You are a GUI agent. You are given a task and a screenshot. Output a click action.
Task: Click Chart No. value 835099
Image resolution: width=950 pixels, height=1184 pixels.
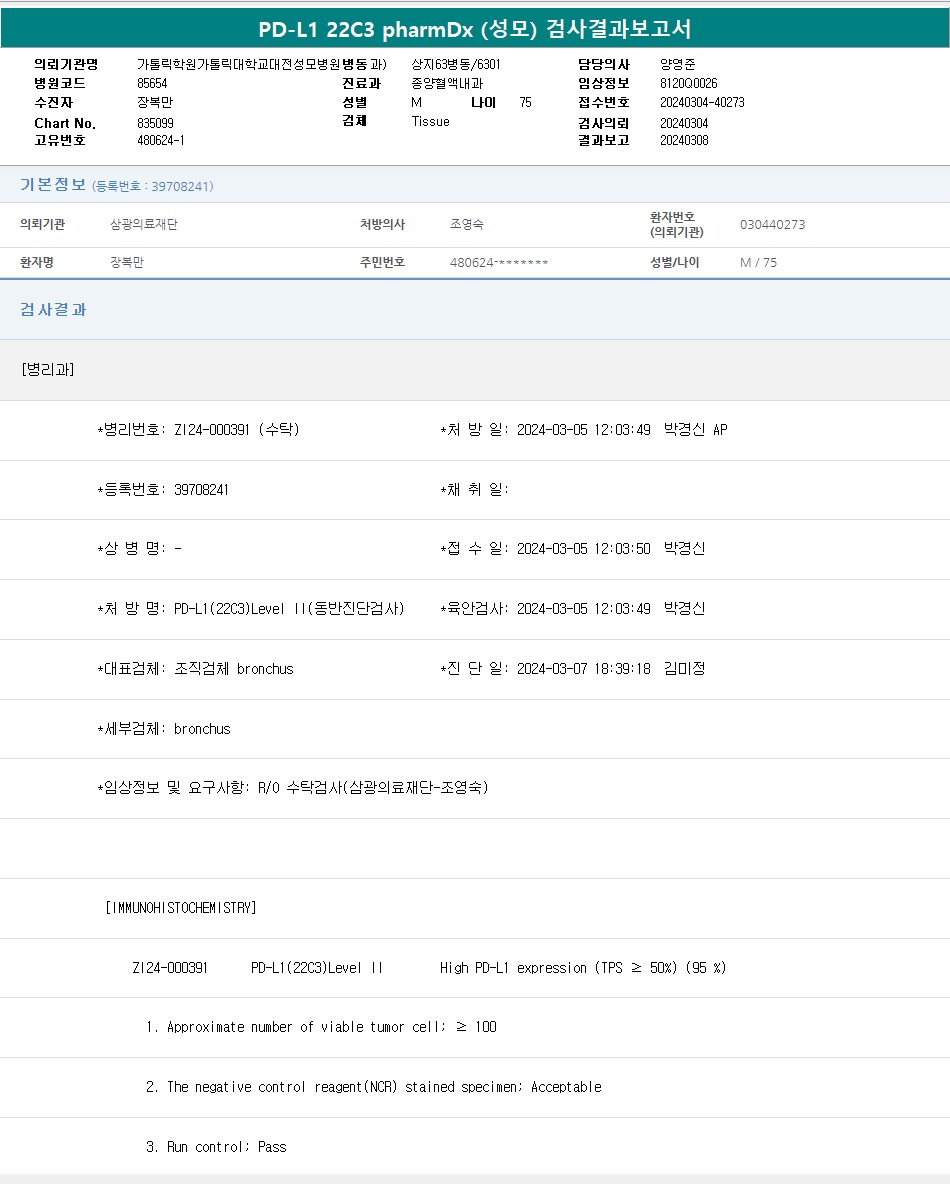tap(155, 122)
